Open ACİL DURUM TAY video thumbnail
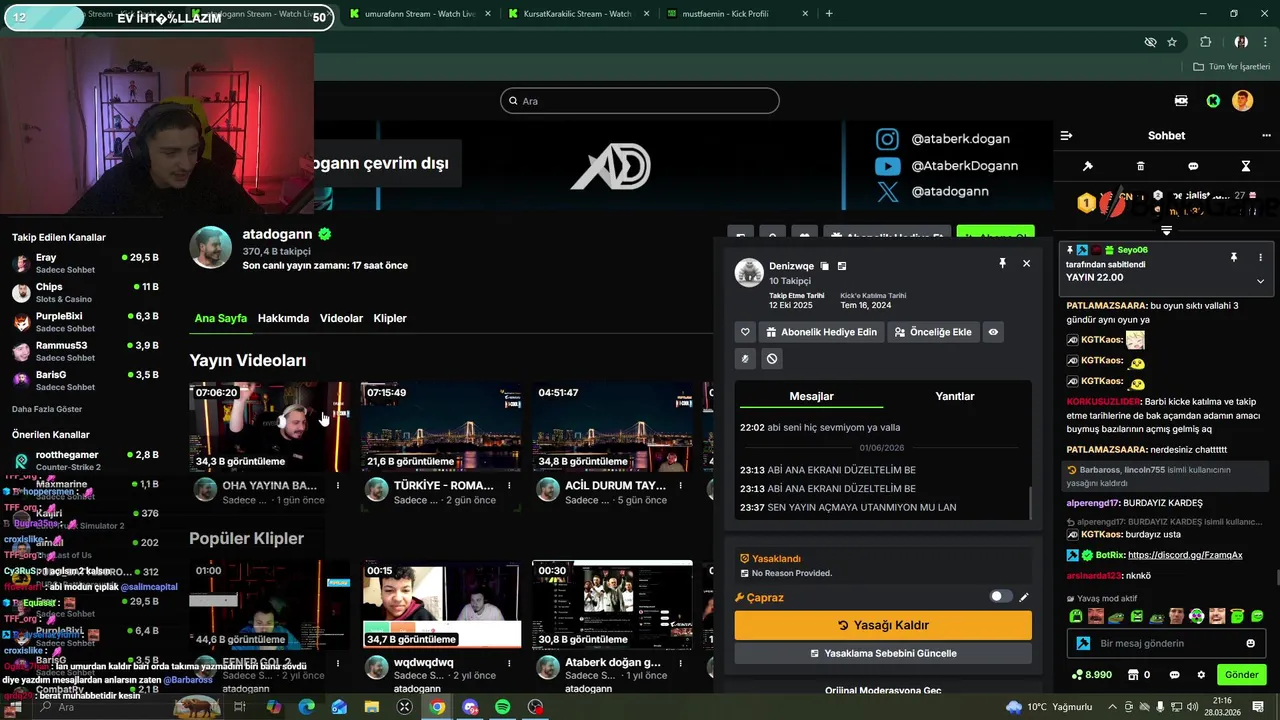The height and width of the screenshot is (720, 1280). pos(612,427)
